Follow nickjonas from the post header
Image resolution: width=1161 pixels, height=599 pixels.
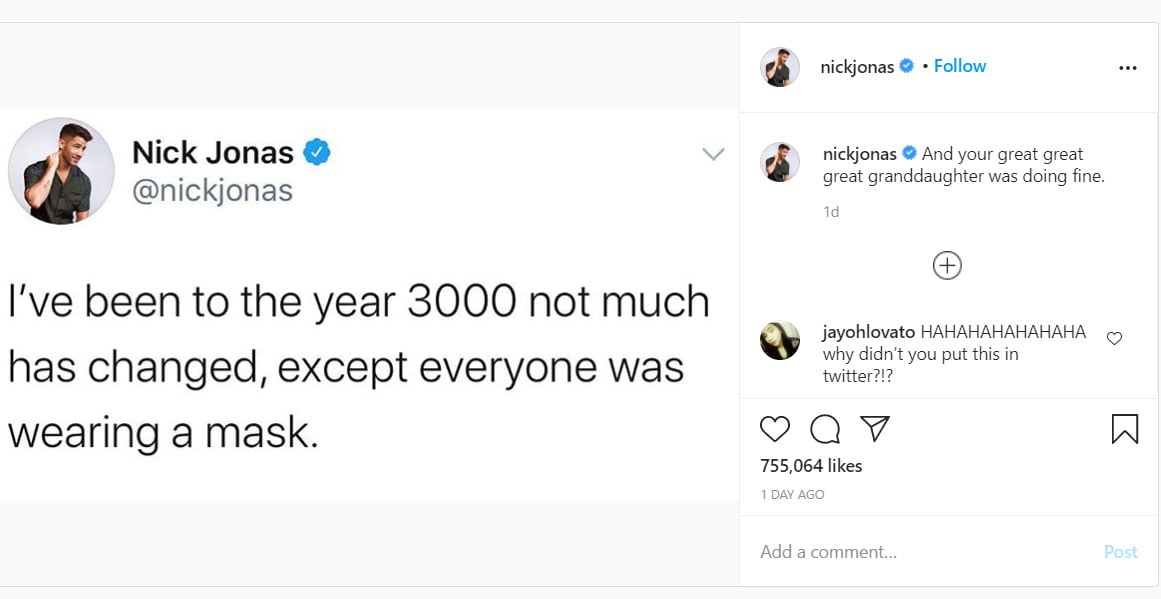pyautogui.click(x=960, y=66)
